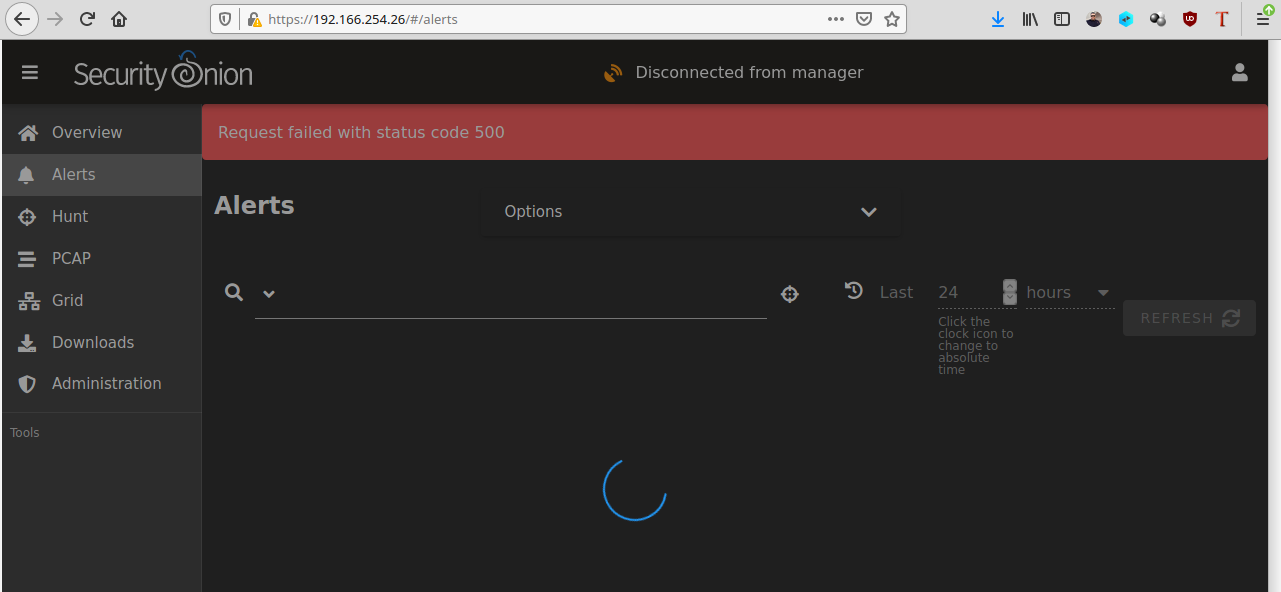Click the Alerts page heading
1281x592 pixels.
tap(254, 206)
